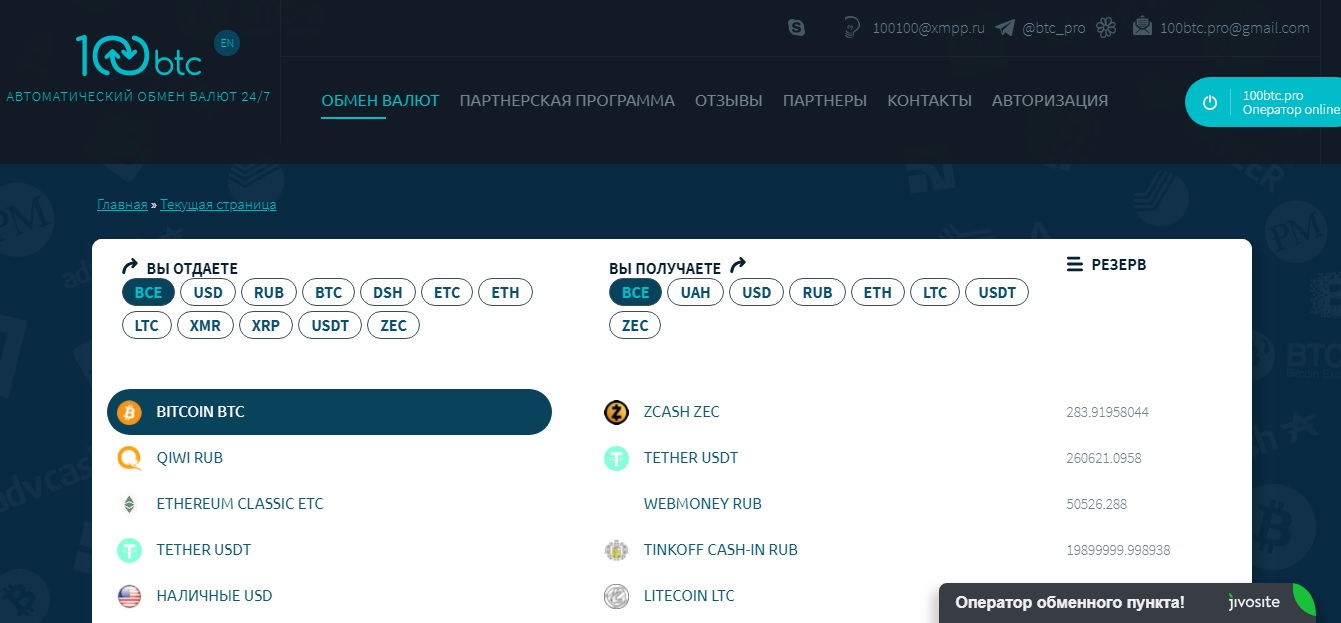Filter give currencies by XRP

pos(266,326)
